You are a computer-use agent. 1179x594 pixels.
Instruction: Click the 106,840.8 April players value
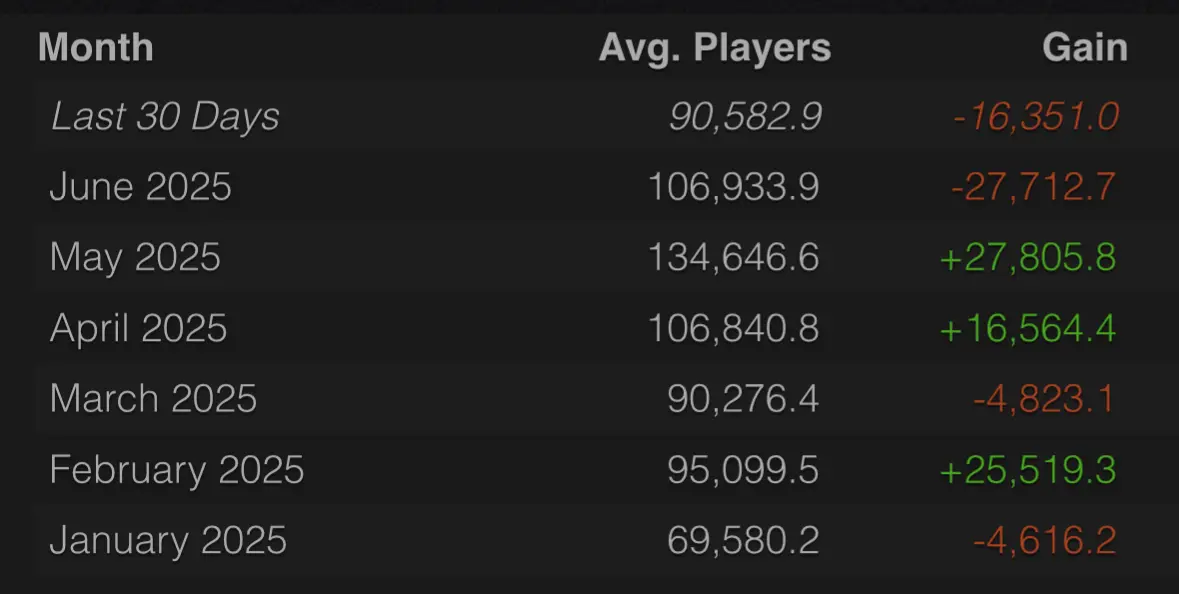[734, 329]
